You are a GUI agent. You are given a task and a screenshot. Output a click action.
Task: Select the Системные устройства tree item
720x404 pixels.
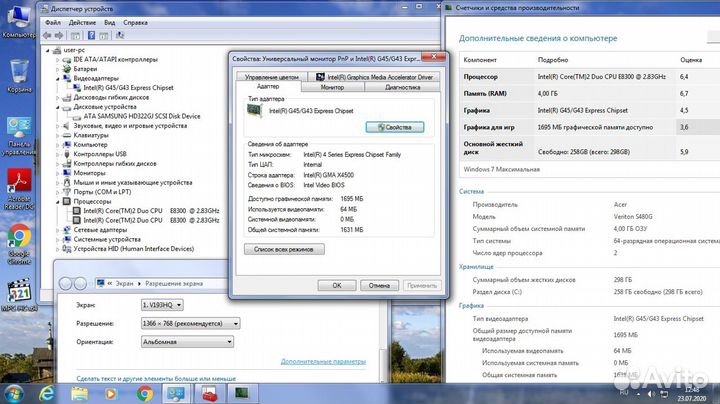107,239
